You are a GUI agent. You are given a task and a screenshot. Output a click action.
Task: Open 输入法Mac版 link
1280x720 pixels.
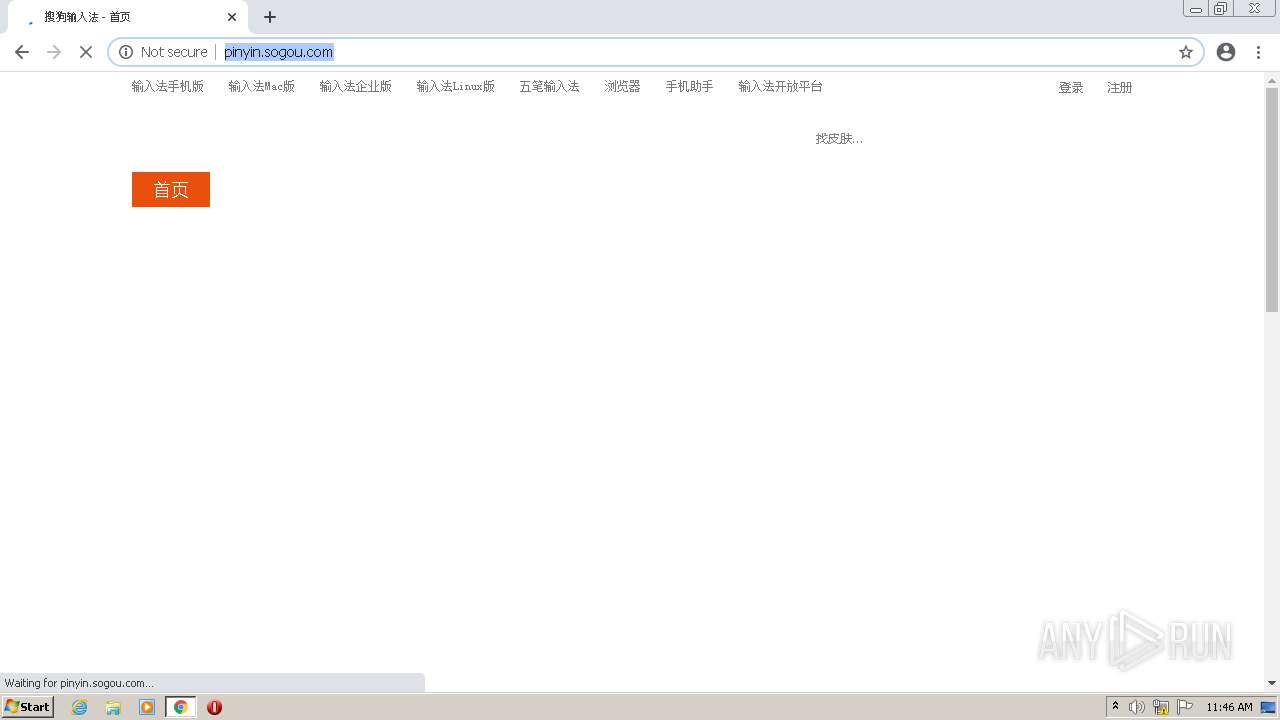pyautogui.click(x=261, y=87)
